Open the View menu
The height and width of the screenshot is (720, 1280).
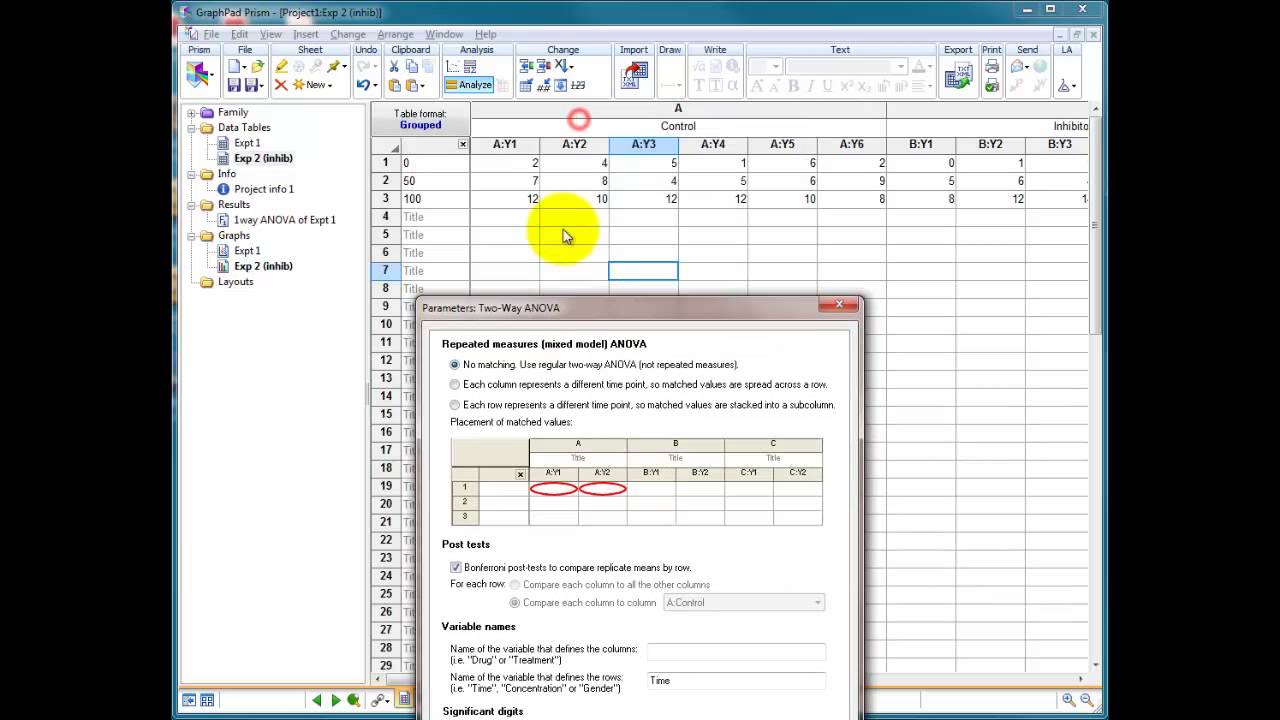click(271, 34)
